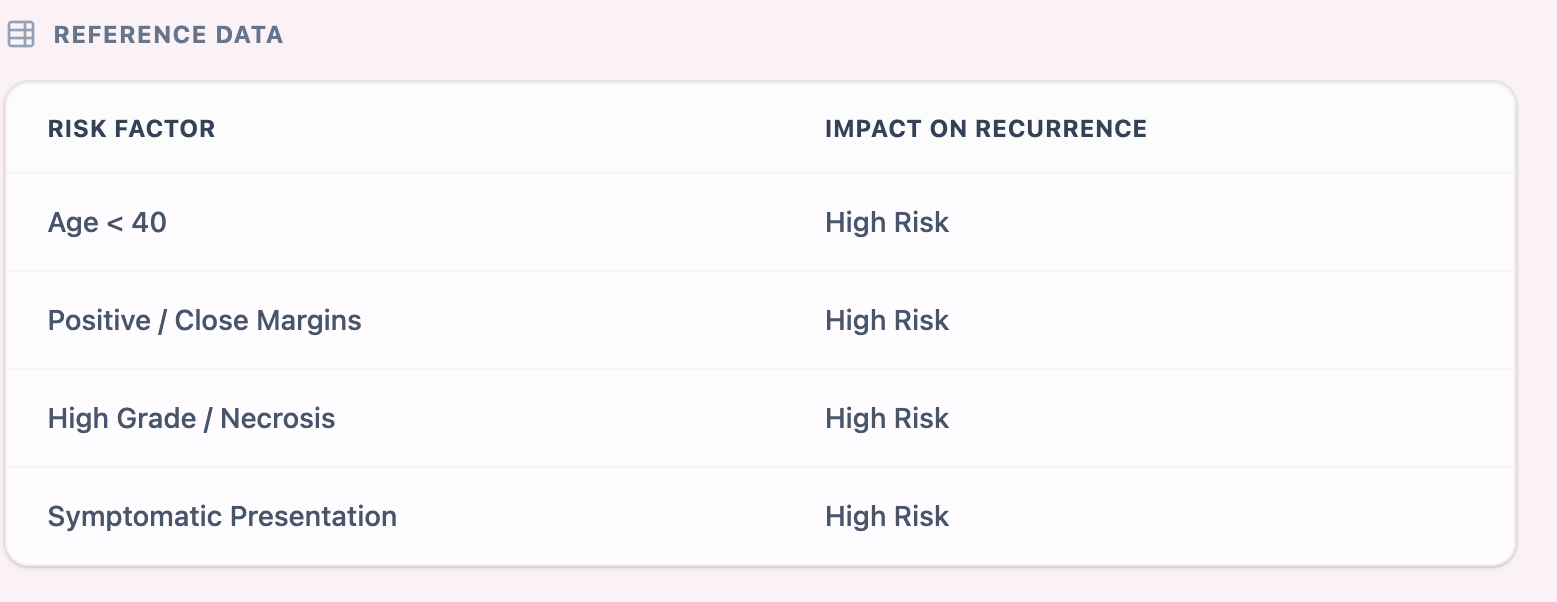This screenshot has width=1557, height=602.
Task: Click the Impact on Recurrence column header
Action: 985,129
